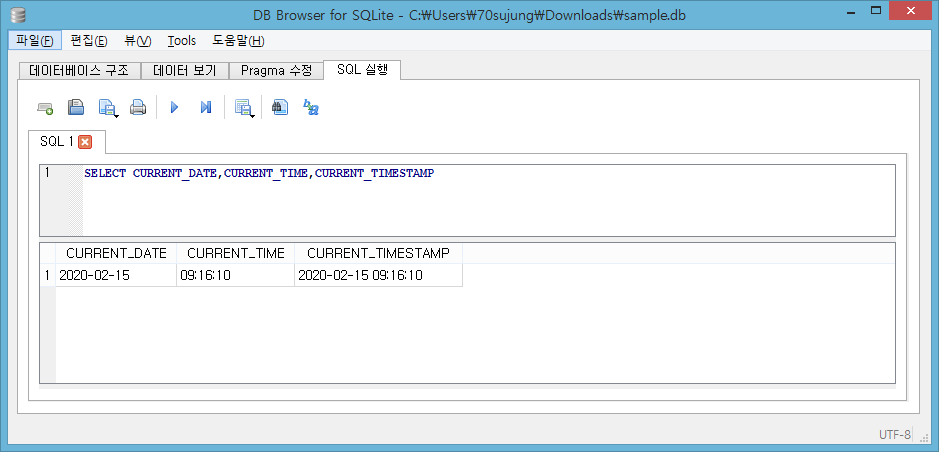Click inside the SQL editor query text

click(x=259, y=174)
